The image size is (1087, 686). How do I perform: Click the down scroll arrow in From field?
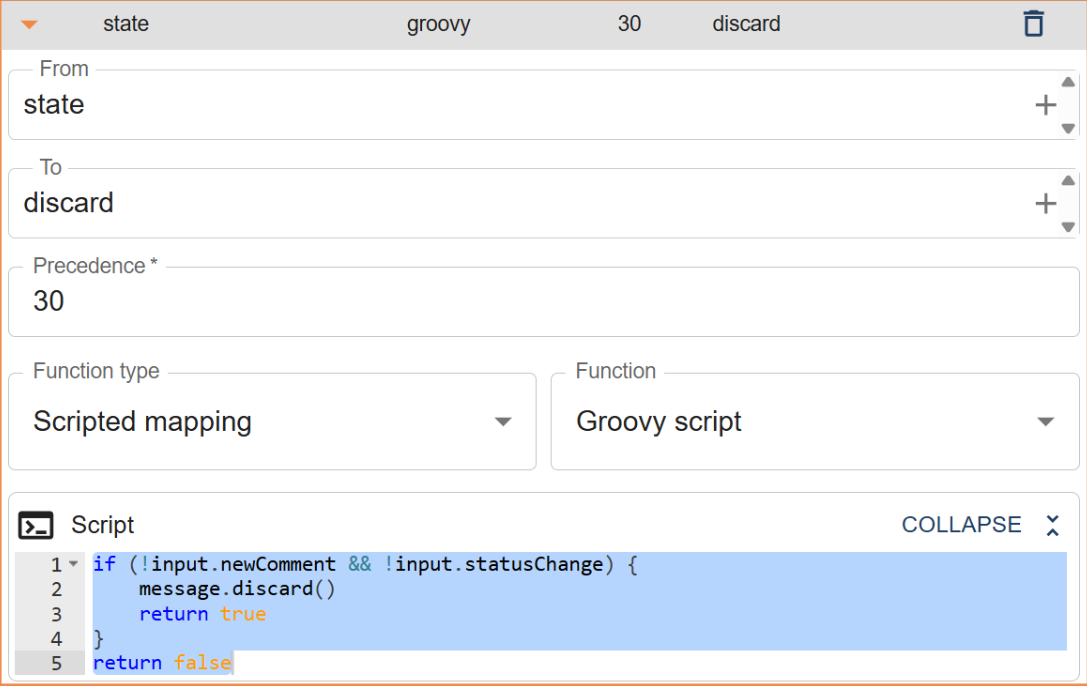coord(1068,128)
